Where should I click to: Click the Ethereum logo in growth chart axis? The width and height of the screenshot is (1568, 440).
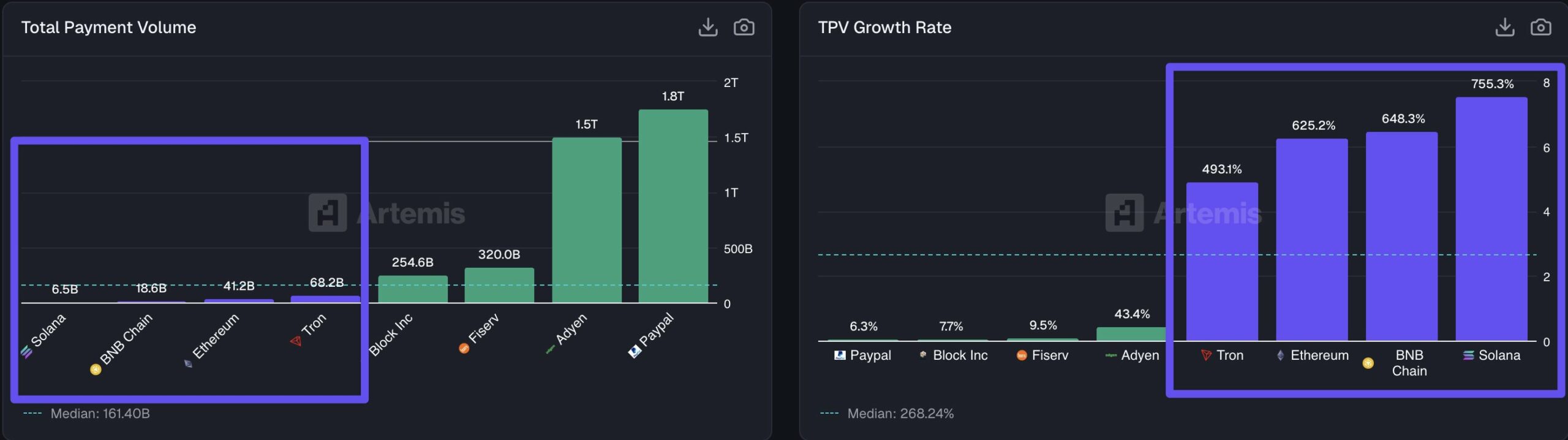[x=1280, y=355]
